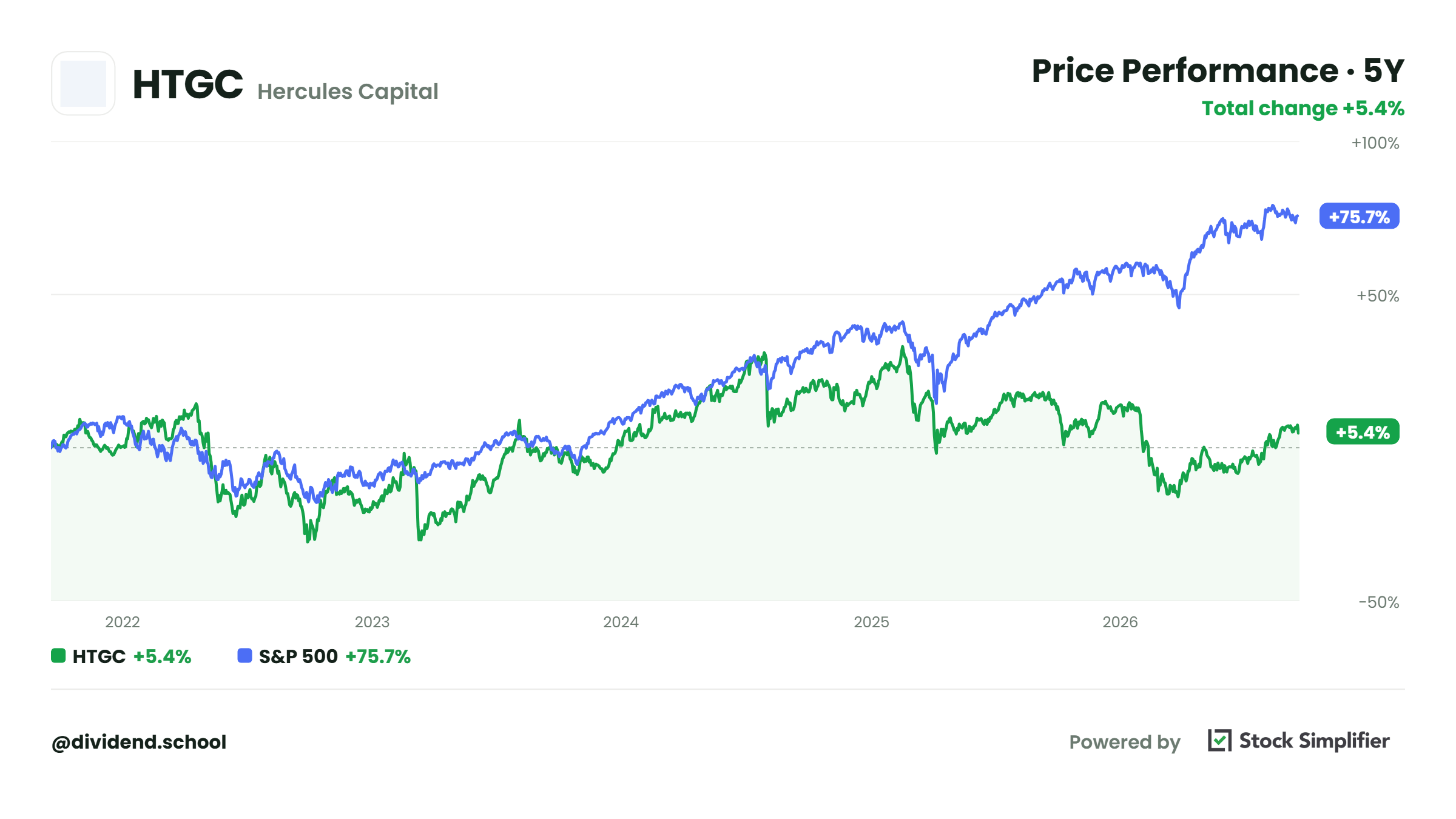
Task: Click the Price Performance 5Y title
Action: pyautogui.click(x=1218, y=71)
